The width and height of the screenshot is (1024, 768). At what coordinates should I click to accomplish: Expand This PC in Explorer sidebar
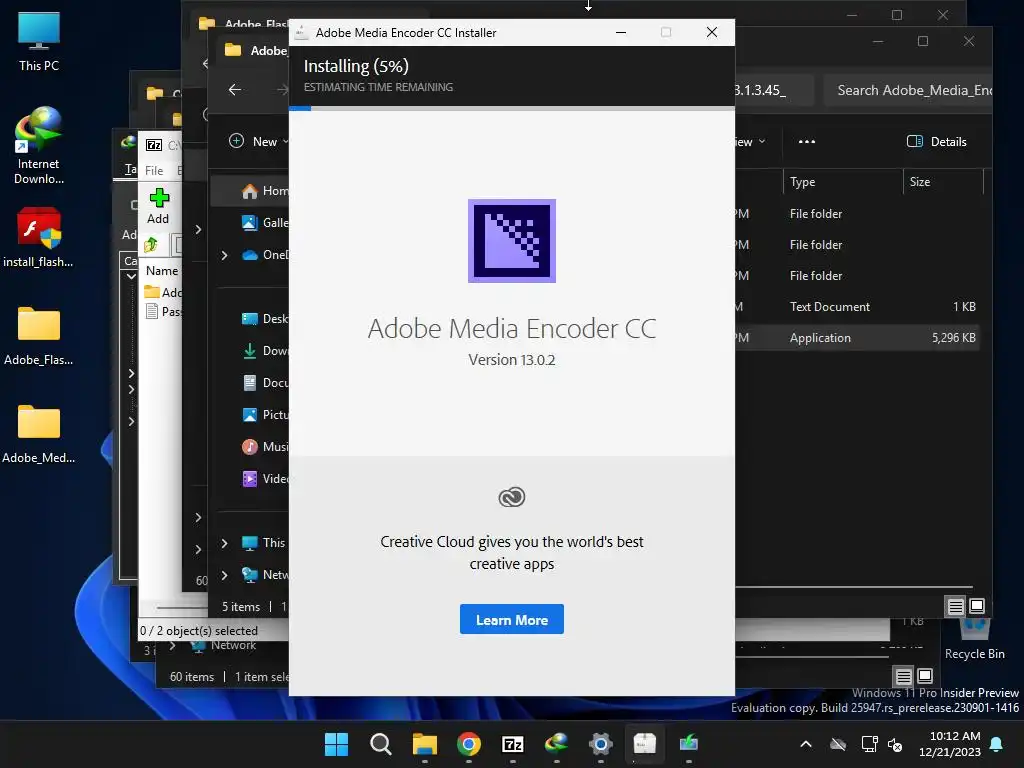click(224, 543)
